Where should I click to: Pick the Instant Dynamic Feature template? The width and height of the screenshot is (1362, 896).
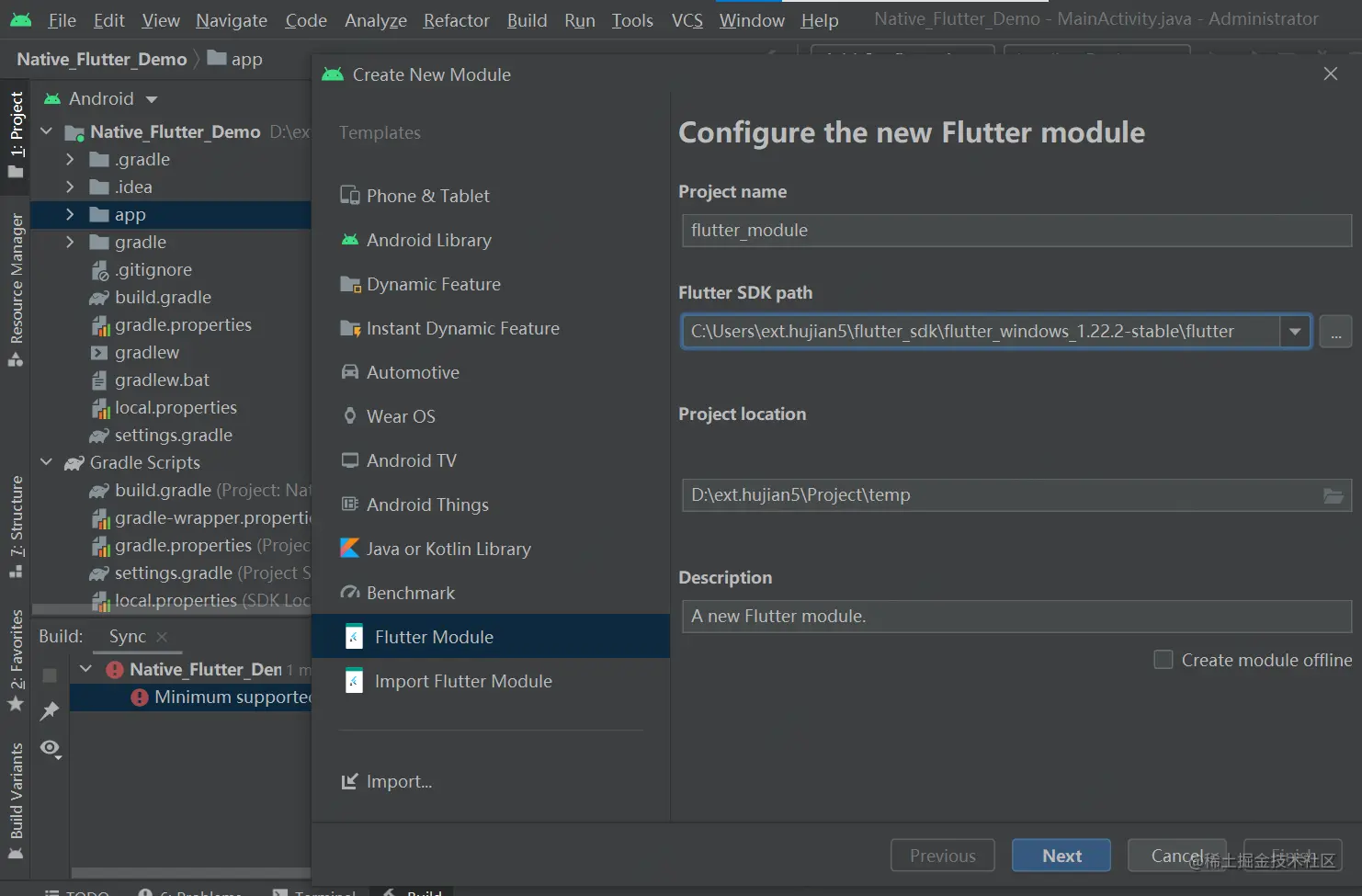tap(449, 328)
